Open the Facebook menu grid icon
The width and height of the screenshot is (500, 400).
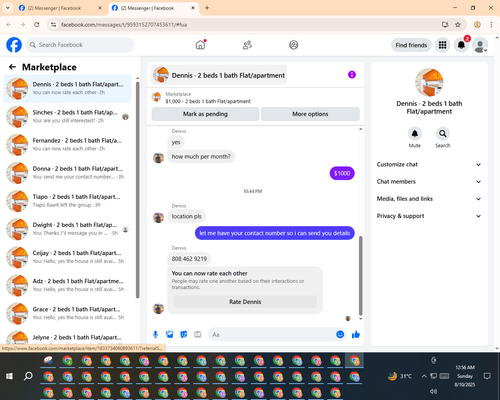pos(442,45)
